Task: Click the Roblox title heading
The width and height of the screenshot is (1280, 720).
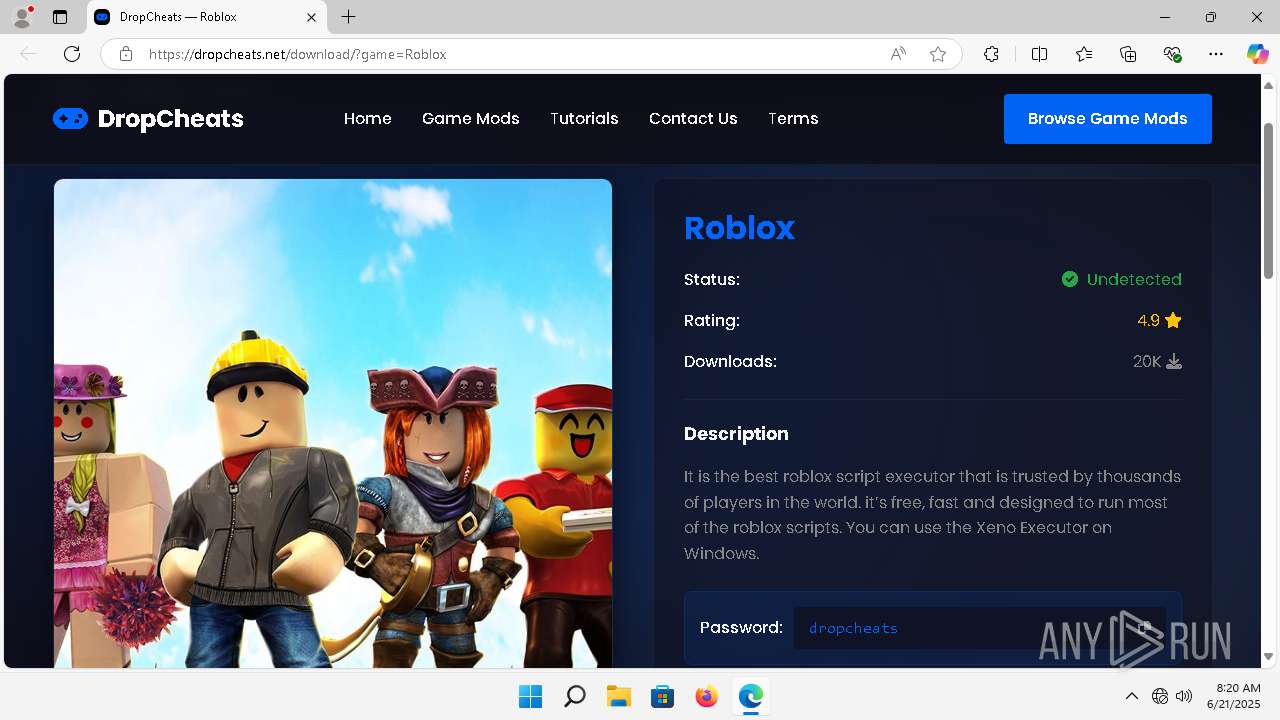Action: tap(739, 228)
